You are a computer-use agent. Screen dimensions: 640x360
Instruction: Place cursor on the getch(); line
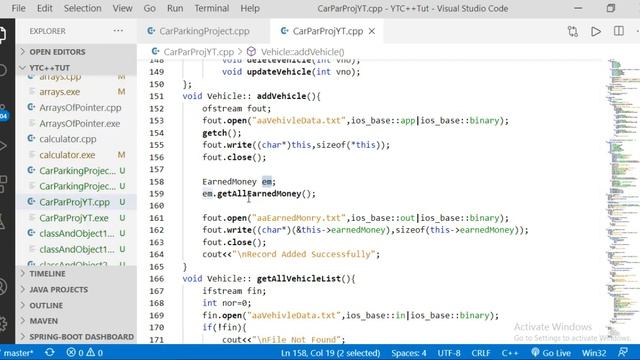222,133
